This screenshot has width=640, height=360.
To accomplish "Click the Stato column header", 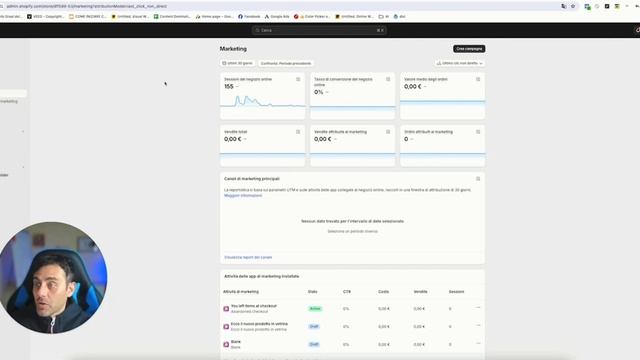I will tap(313, 292).
